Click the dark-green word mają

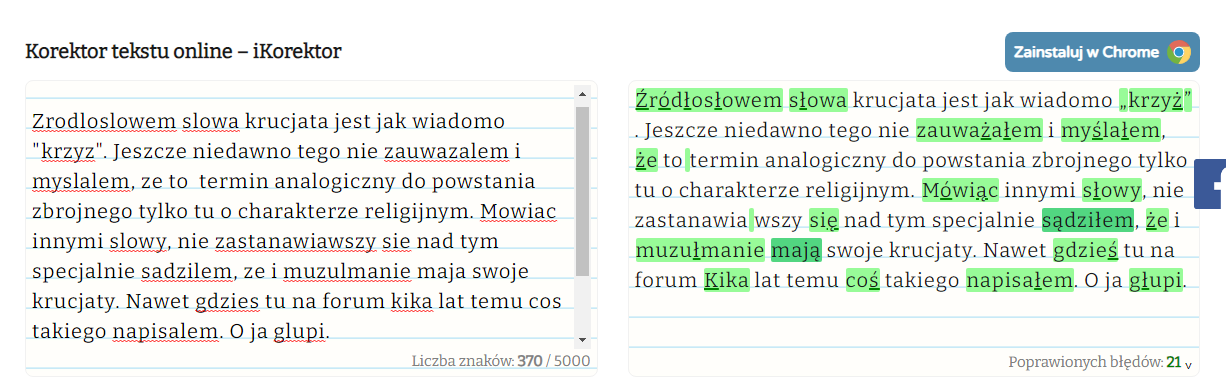coord(796,250)
